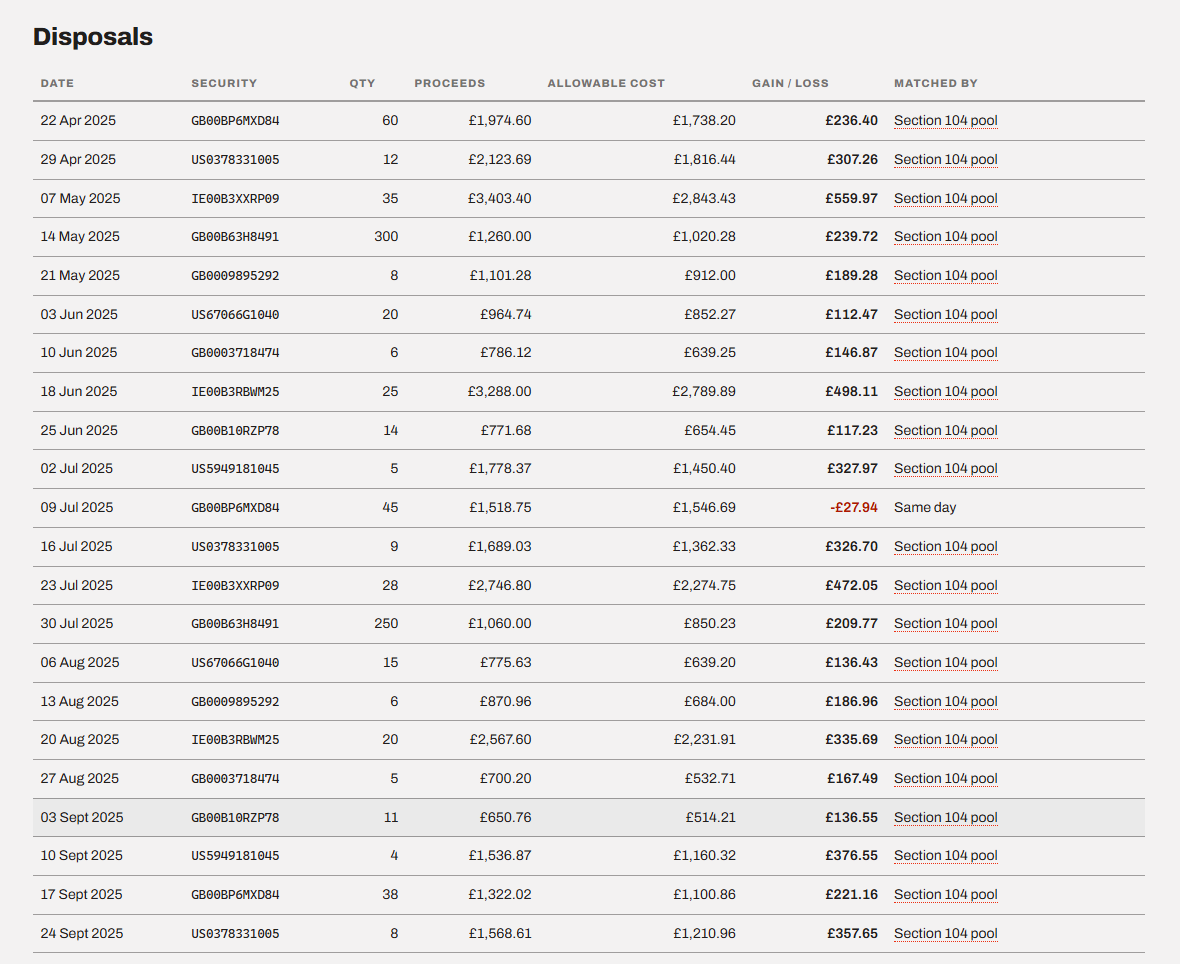Click Section 104 pool on 03 Sept 2025 row

point(945,817)
